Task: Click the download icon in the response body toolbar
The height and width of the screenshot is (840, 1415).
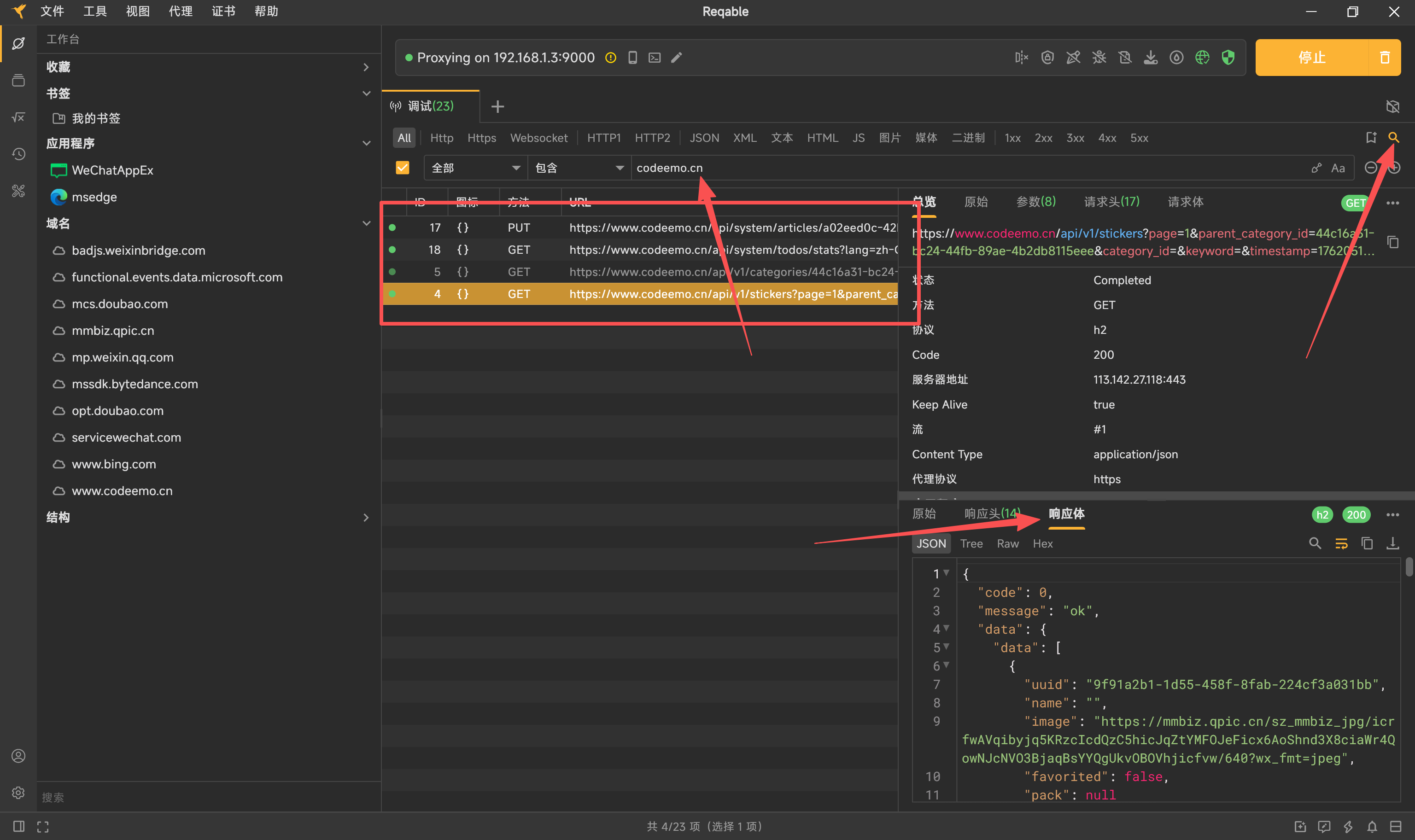Action: click(x=1392, y=543)
